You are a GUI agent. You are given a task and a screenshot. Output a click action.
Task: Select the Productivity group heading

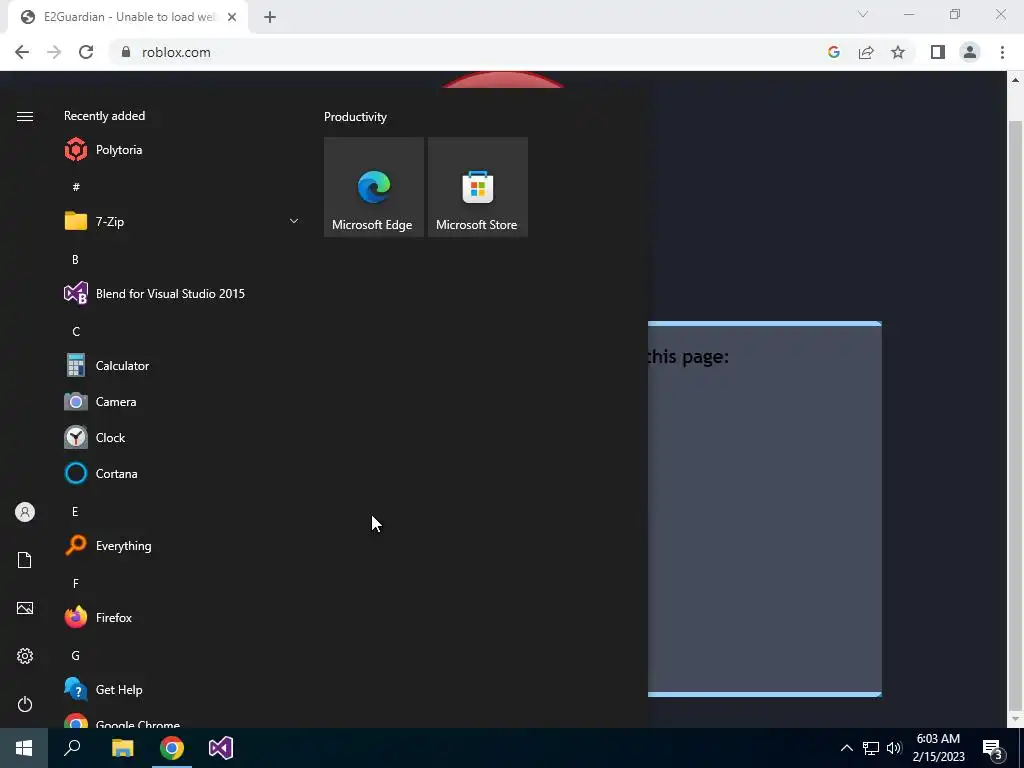click(355, 117)
